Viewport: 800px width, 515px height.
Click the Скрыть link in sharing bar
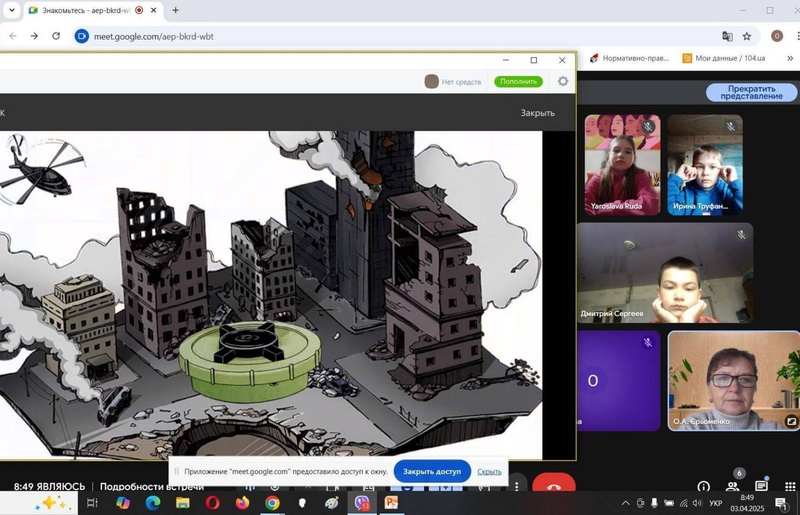[489, 472]
